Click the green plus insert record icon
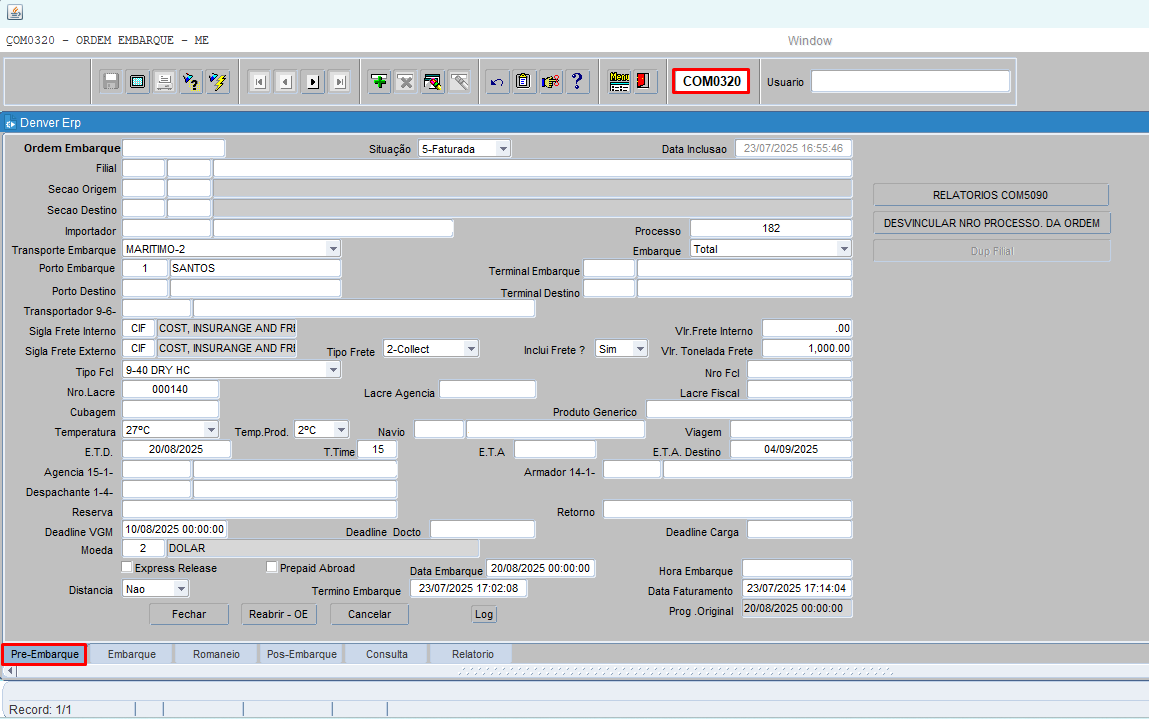 pyautogui.click(x=379, y=82)
